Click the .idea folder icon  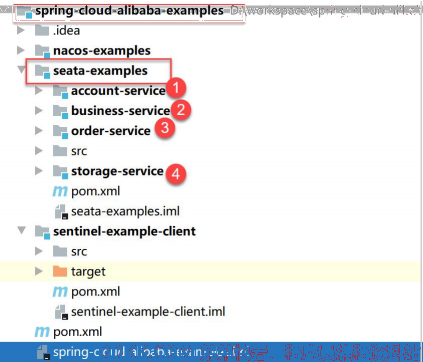(x=42, y=31)
